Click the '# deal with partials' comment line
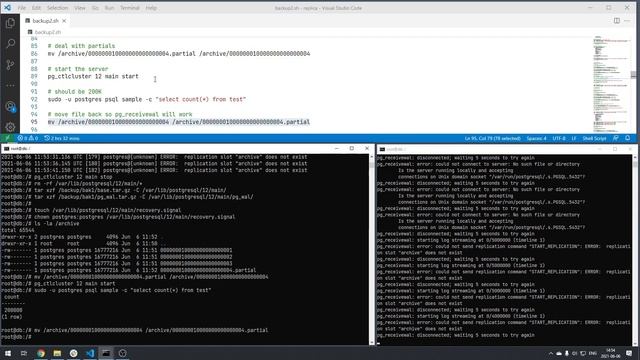Image resolution: width=640 pixels, height=360 pixels. [81, 46]
